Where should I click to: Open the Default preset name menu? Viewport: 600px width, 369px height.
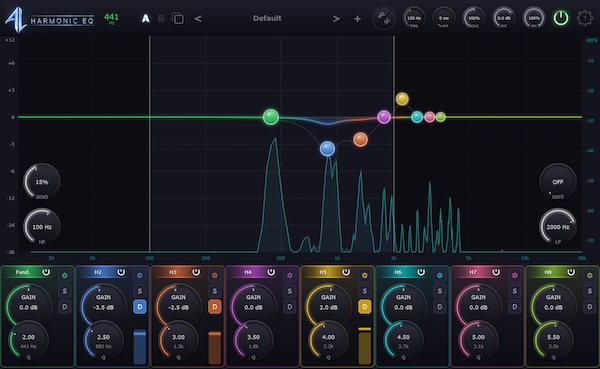[267, 18]
